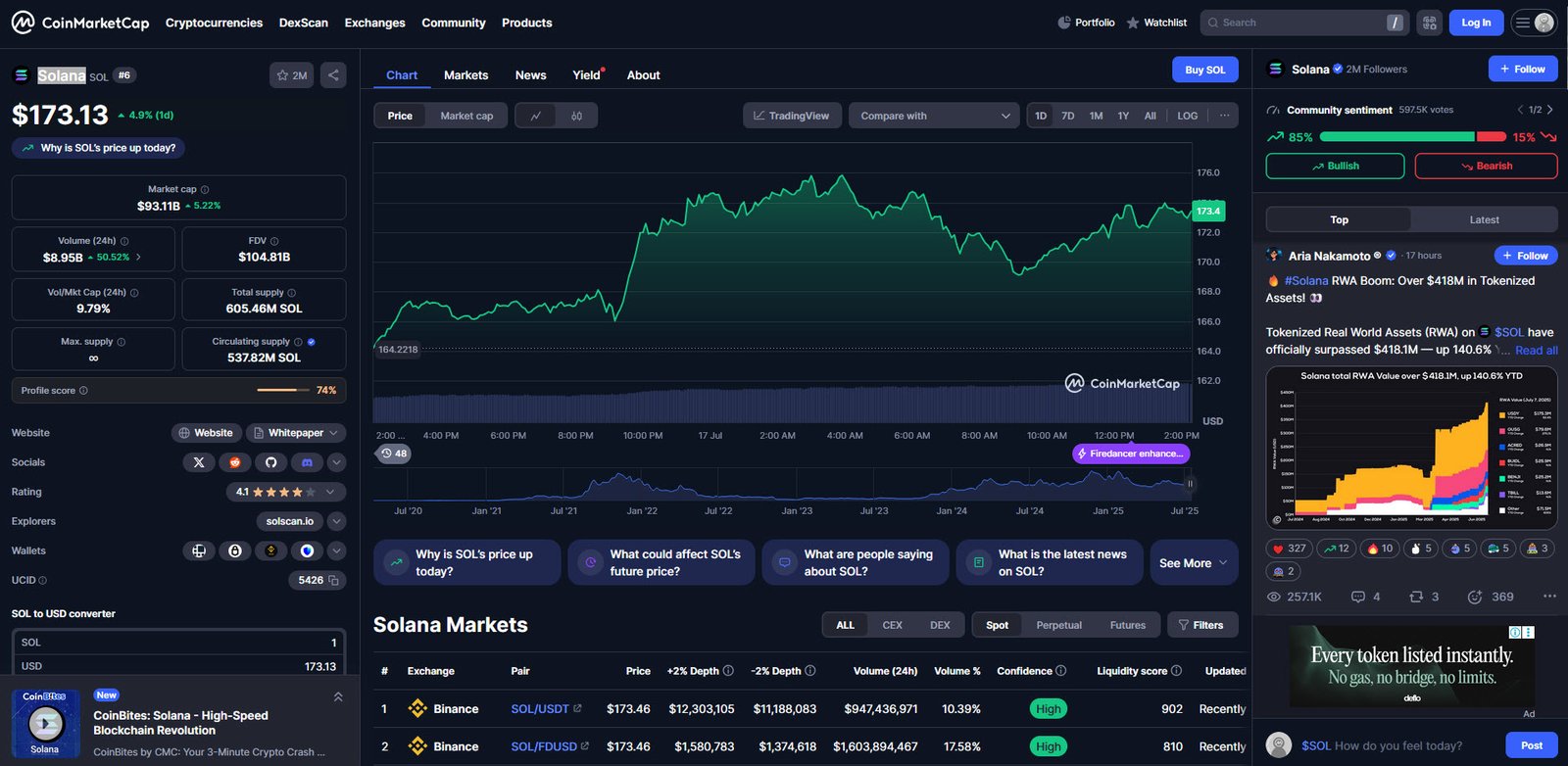Click the CoinMarketCap logo
Screen dimensions: 1568x766
click(80, 23)
